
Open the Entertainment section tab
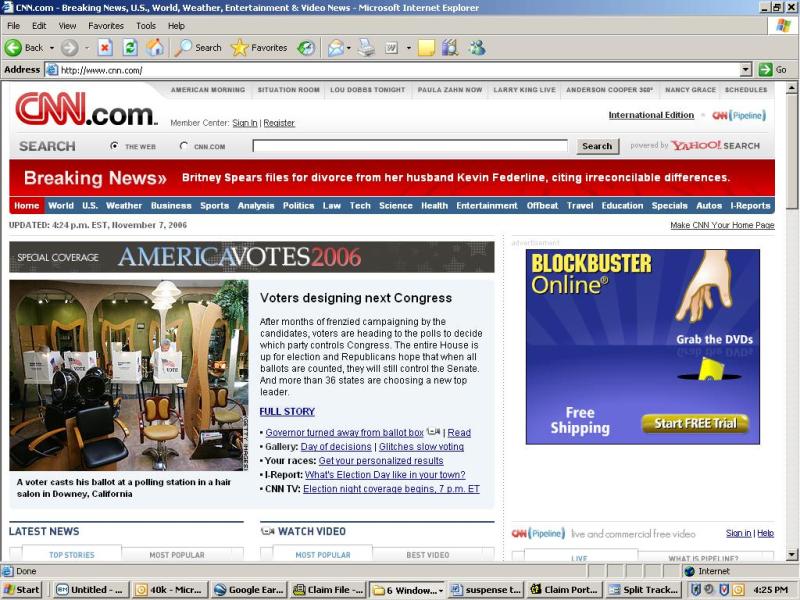tap(487, 206)
